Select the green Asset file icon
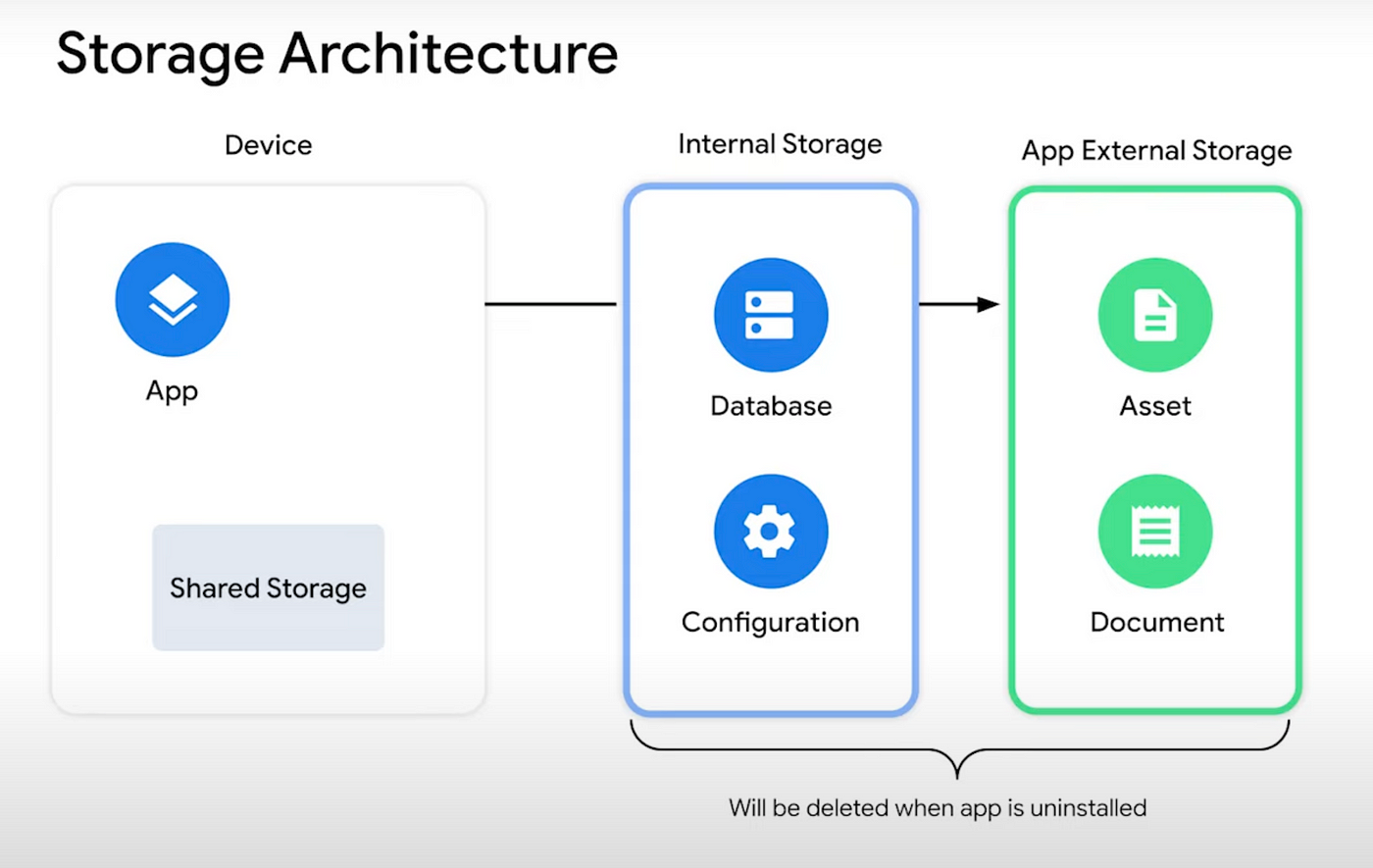 [x=1155, y=315]
